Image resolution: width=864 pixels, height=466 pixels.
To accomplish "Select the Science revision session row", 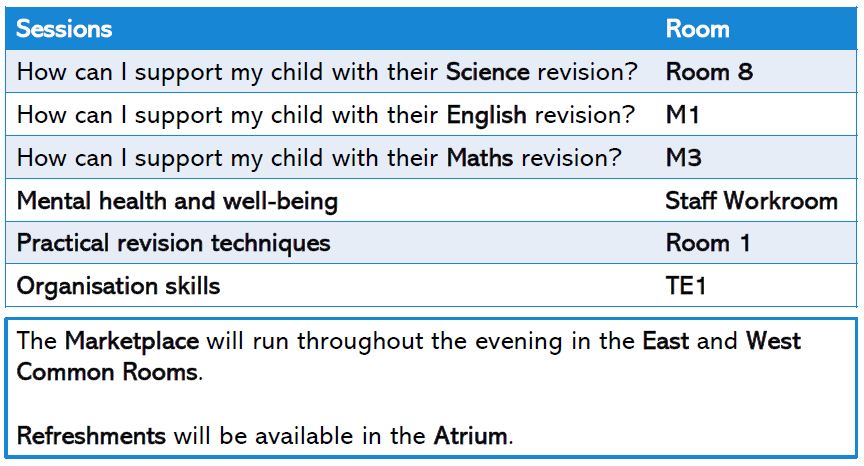I will click(x=431, y=72).
